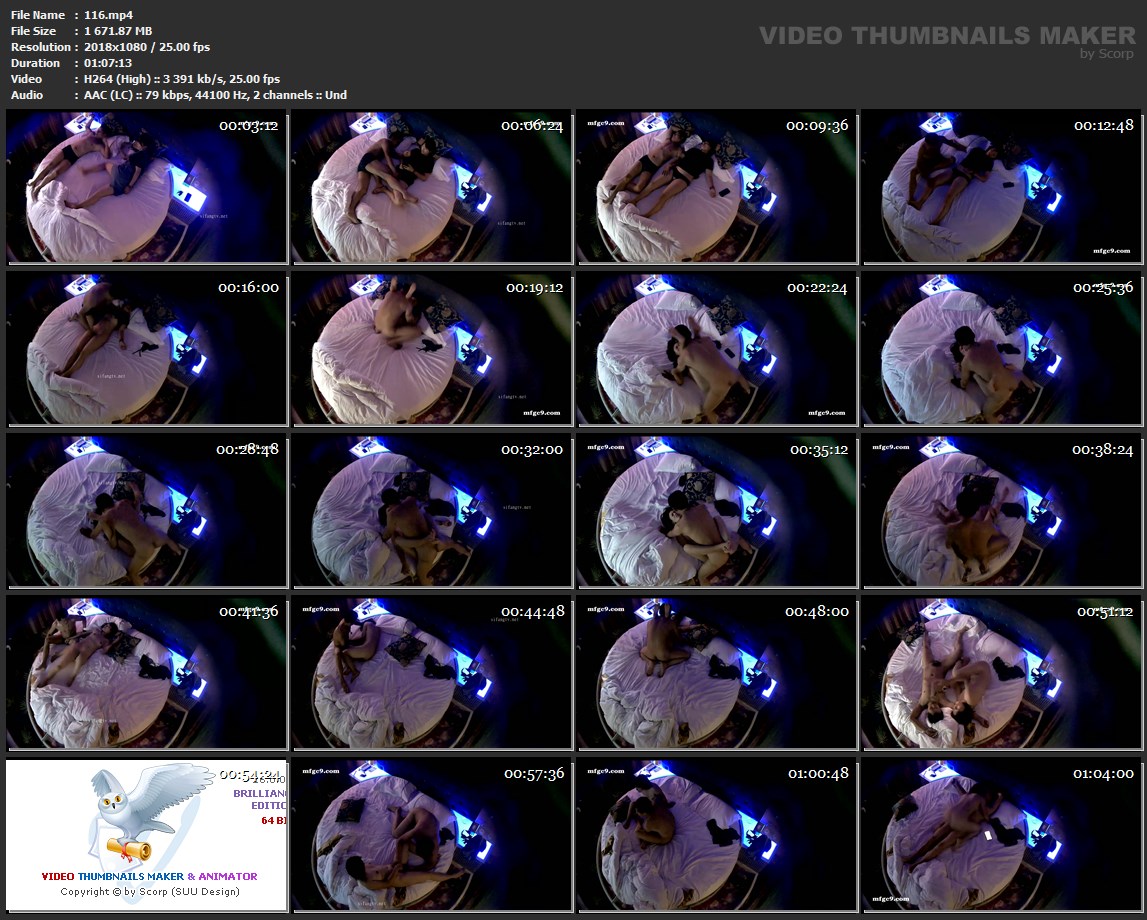Viewport: 1147px width, 920px height.
Task: Open the frame marked 00:57:36
Action: coord(432,835)
